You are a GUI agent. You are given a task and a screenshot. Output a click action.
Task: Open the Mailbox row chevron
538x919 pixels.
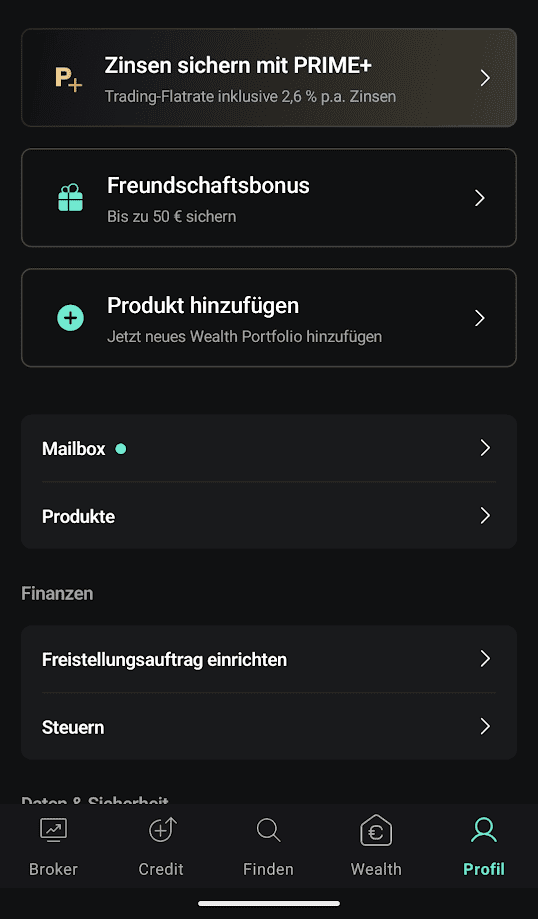click(x=485, y=448)
